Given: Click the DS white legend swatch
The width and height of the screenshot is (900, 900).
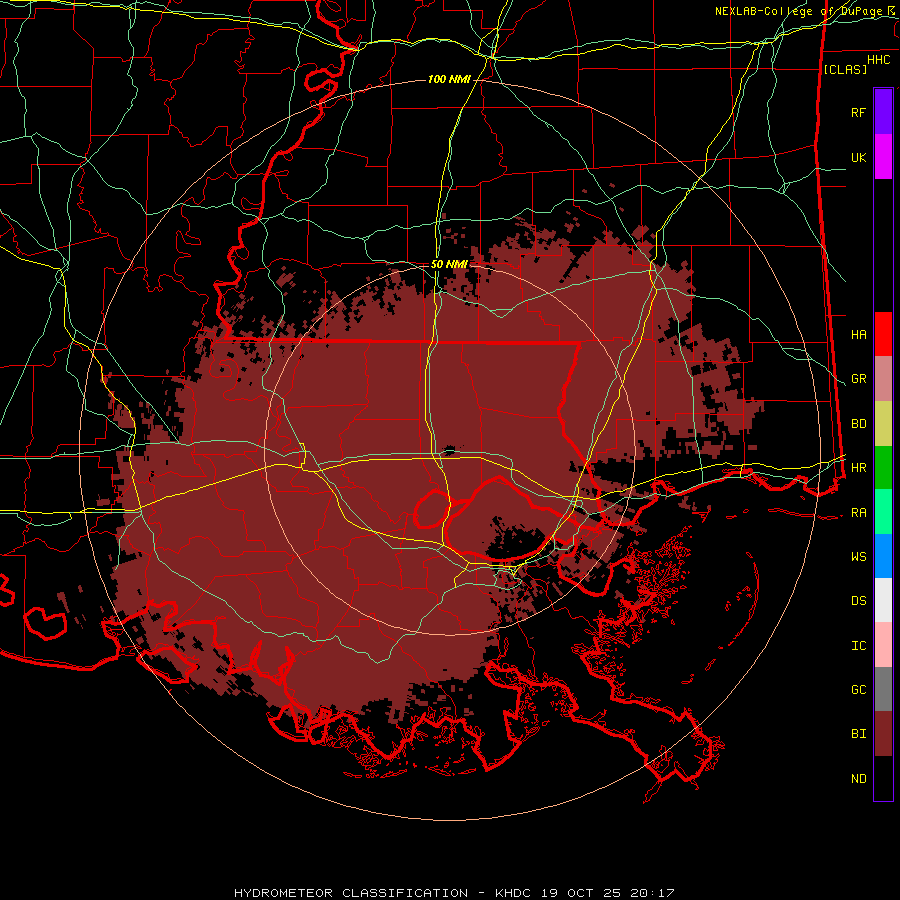Looking at the screenshot, I should point(883,600).
